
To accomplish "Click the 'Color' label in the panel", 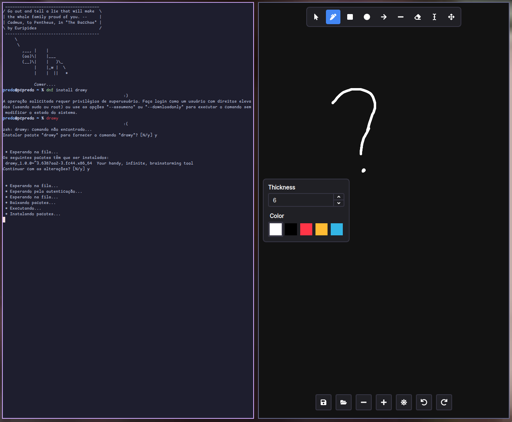I will tap(277, 216).
